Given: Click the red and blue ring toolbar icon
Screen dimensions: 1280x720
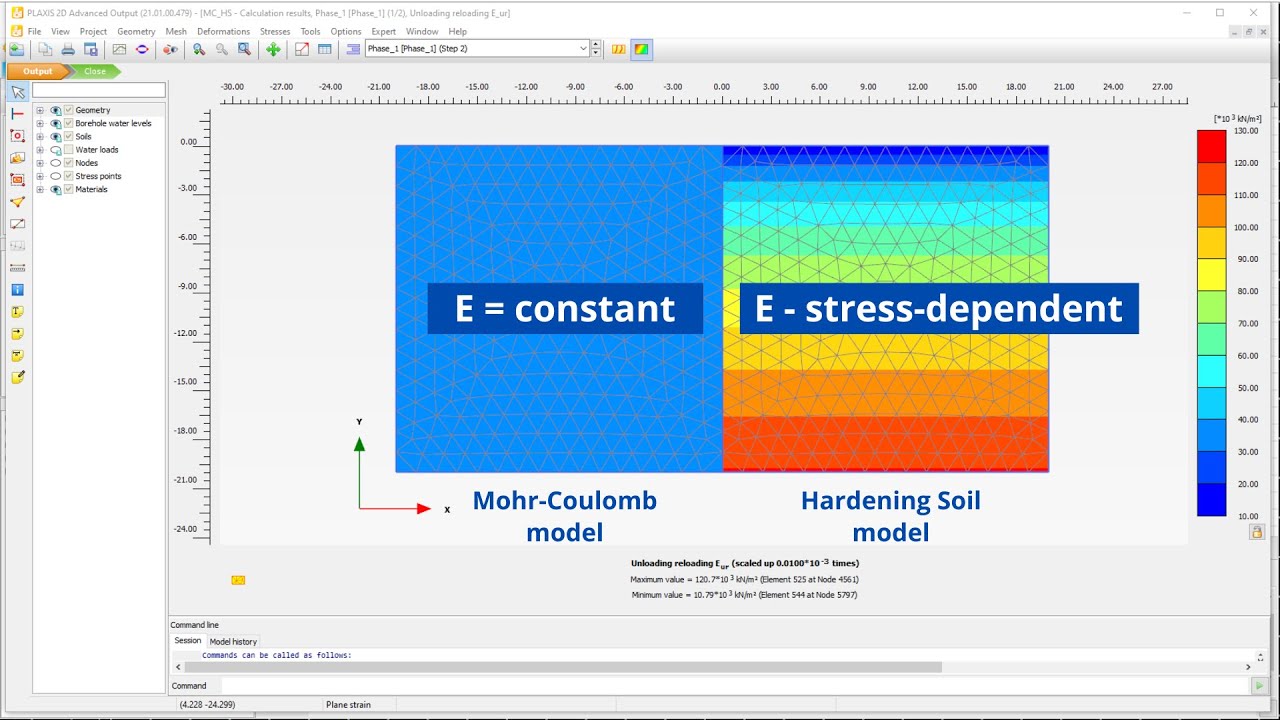Looking at the screenshot, I should pos(142,49).
